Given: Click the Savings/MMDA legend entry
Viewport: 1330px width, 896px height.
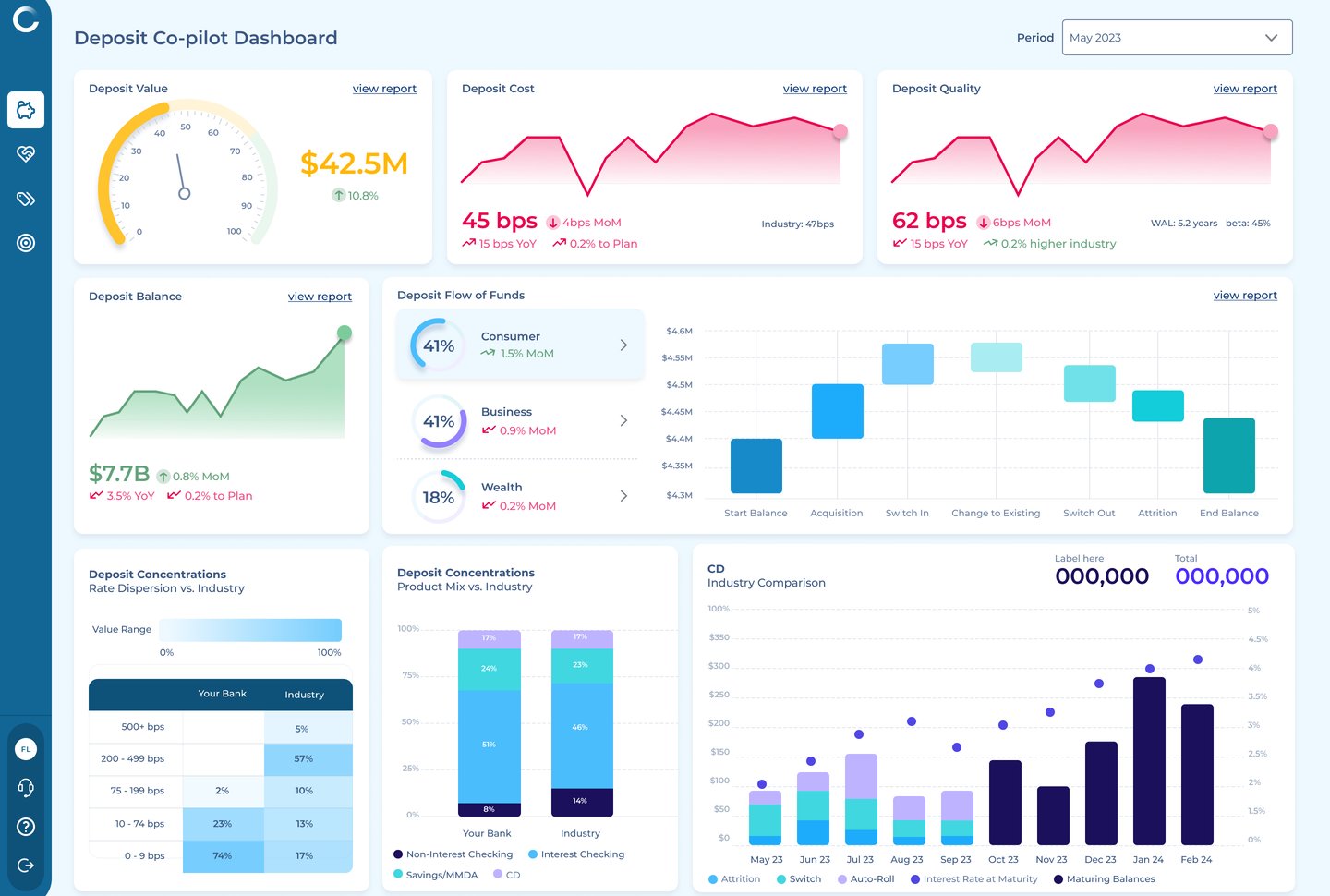Looking at the screenshot, I should tap(436, 875).
